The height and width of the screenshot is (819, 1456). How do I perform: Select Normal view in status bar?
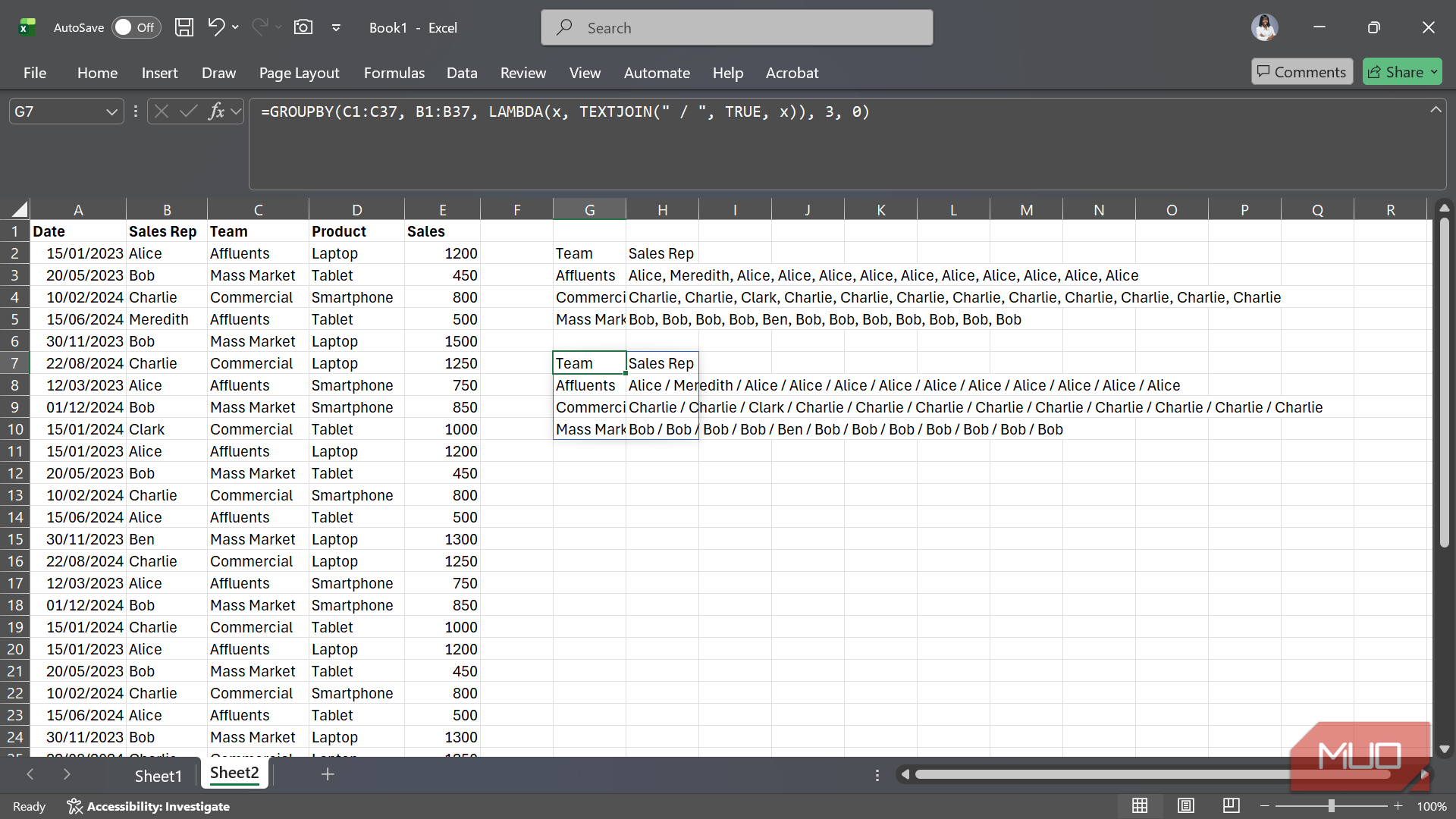(1140, 806)
